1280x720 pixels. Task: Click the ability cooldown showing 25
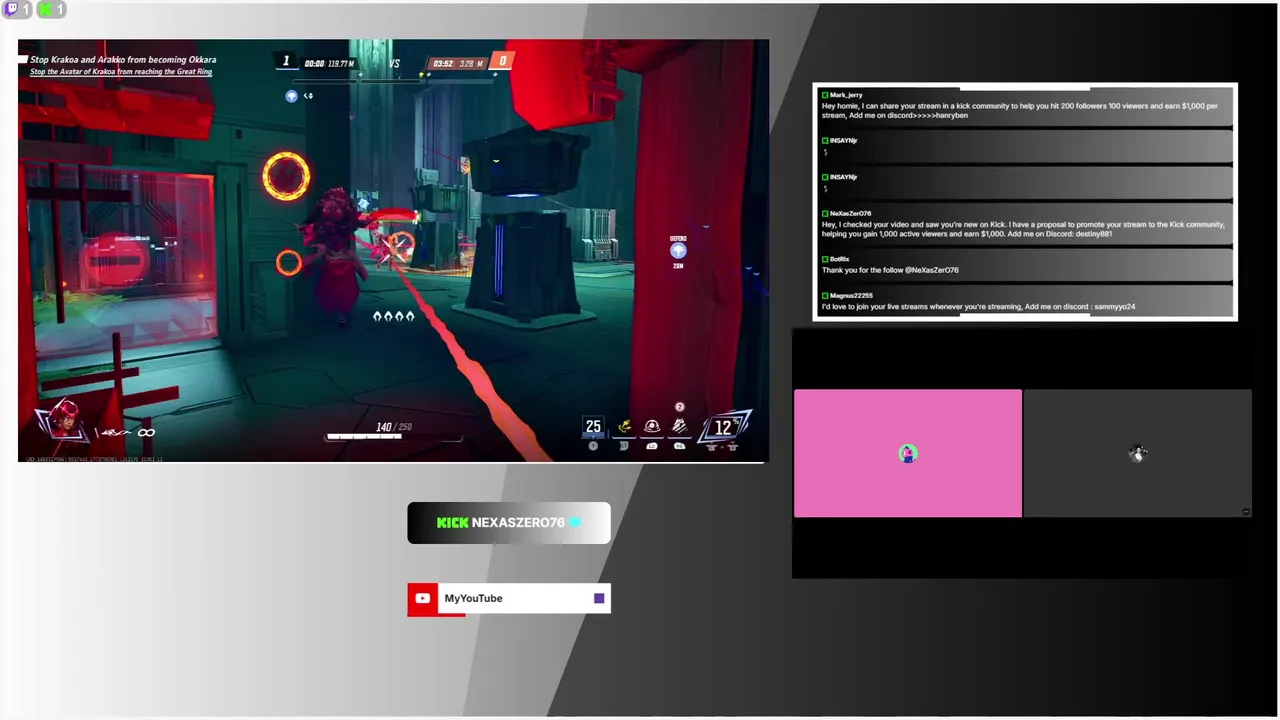point(593,427)
